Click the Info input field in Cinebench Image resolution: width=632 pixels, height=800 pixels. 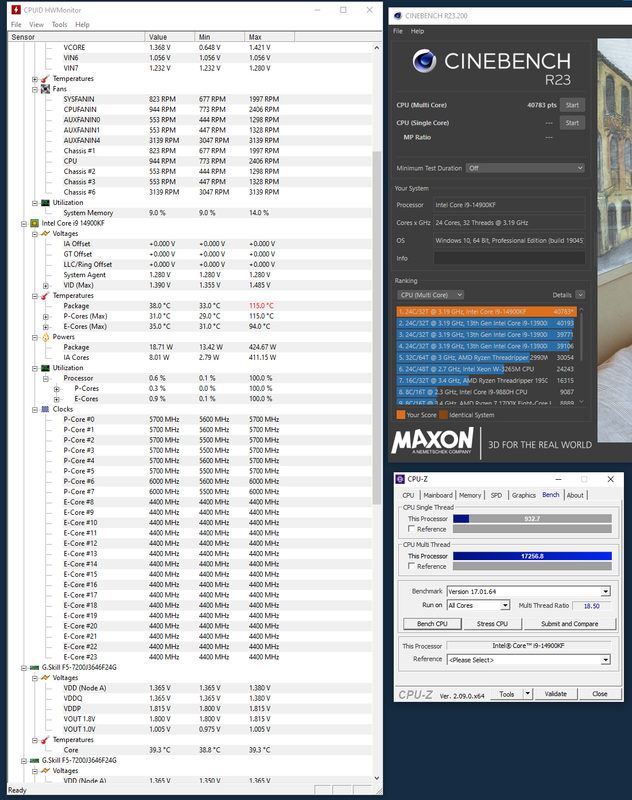pyautogui.click(x=509, y=258)
